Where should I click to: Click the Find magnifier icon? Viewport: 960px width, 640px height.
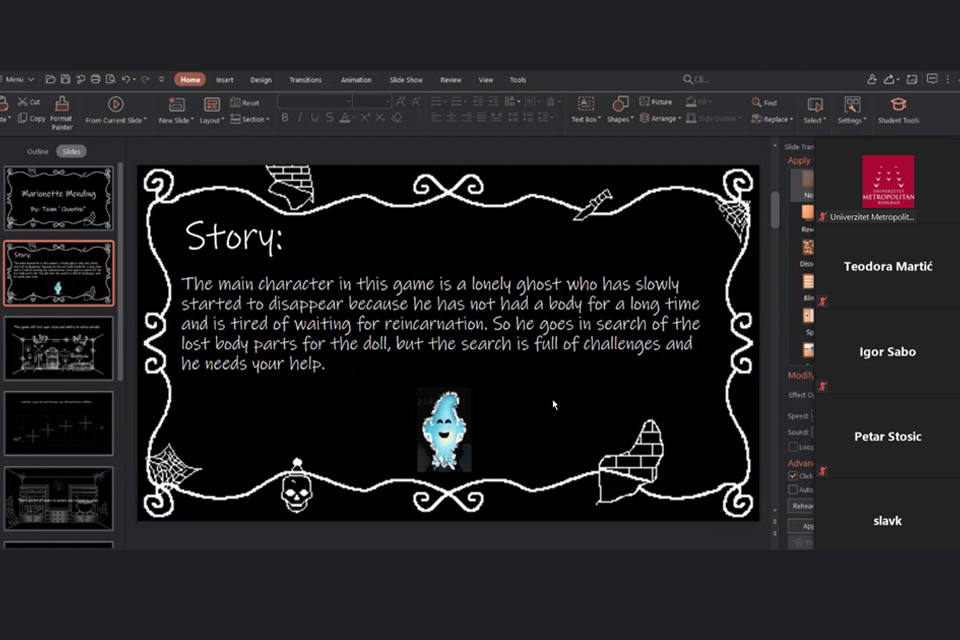(758, 102)
